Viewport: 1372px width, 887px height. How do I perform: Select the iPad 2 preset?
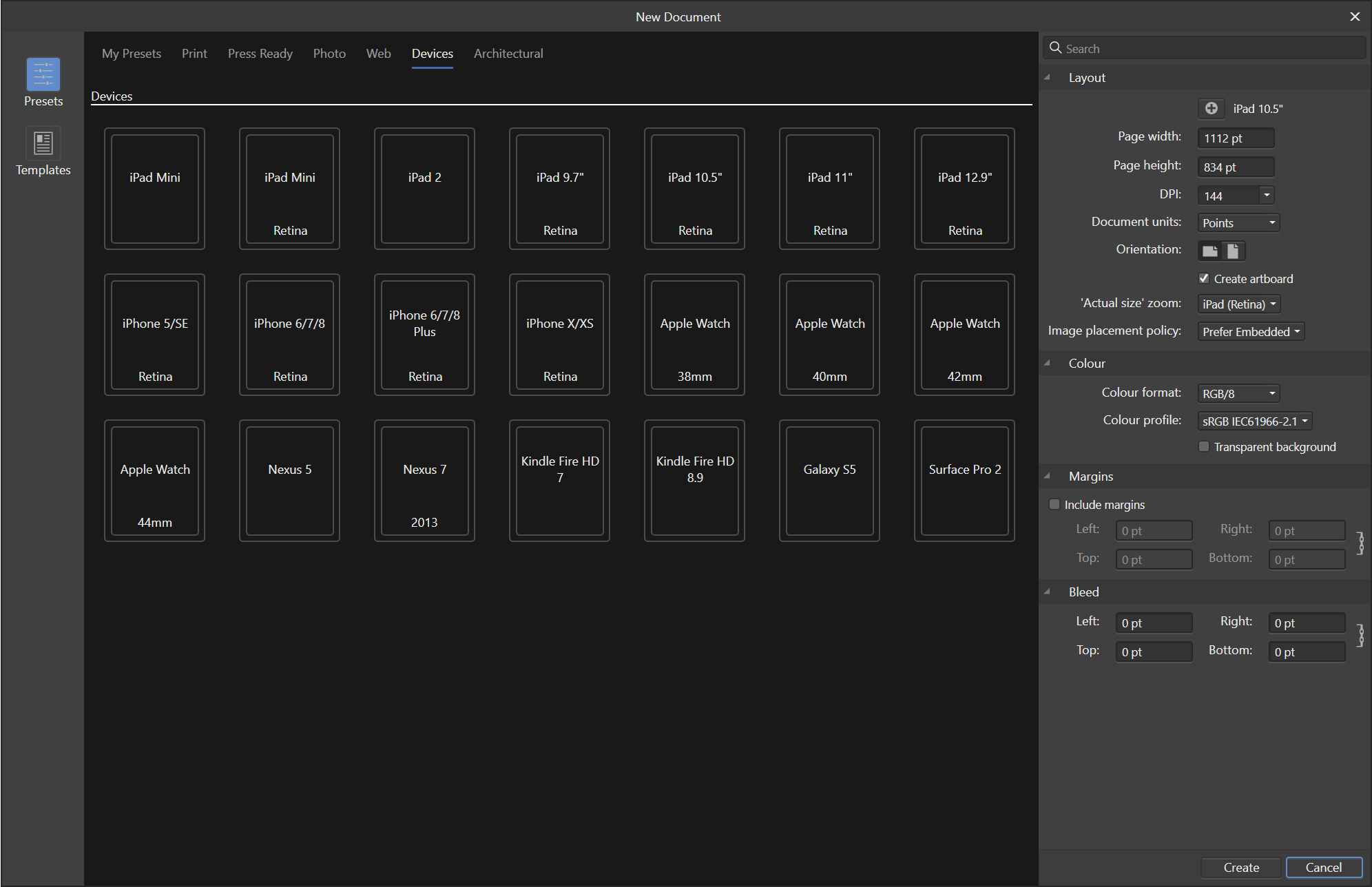point(425,189)
